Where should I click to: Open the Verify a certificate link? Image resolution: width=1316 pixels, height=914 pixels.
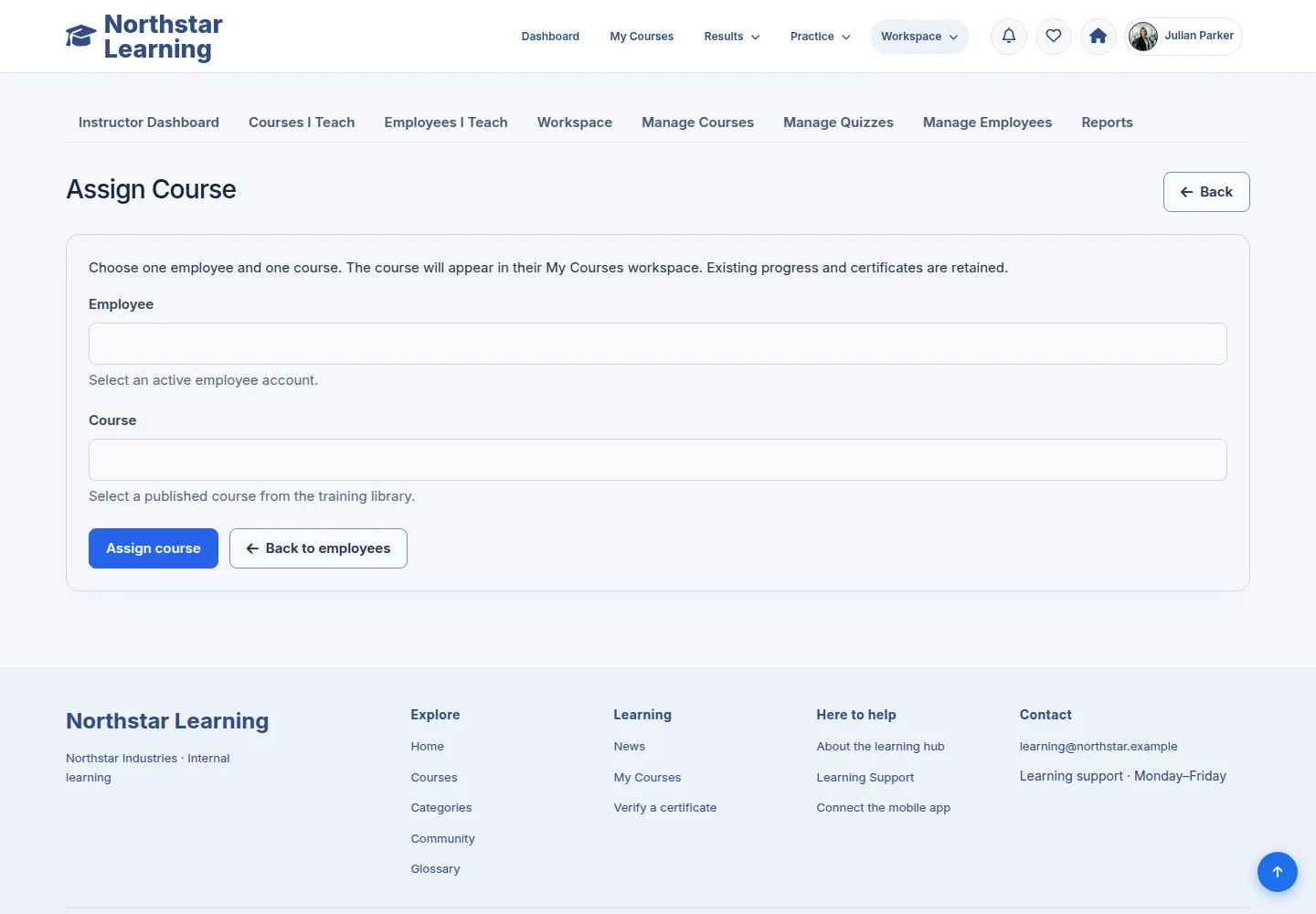pos(665,808)
